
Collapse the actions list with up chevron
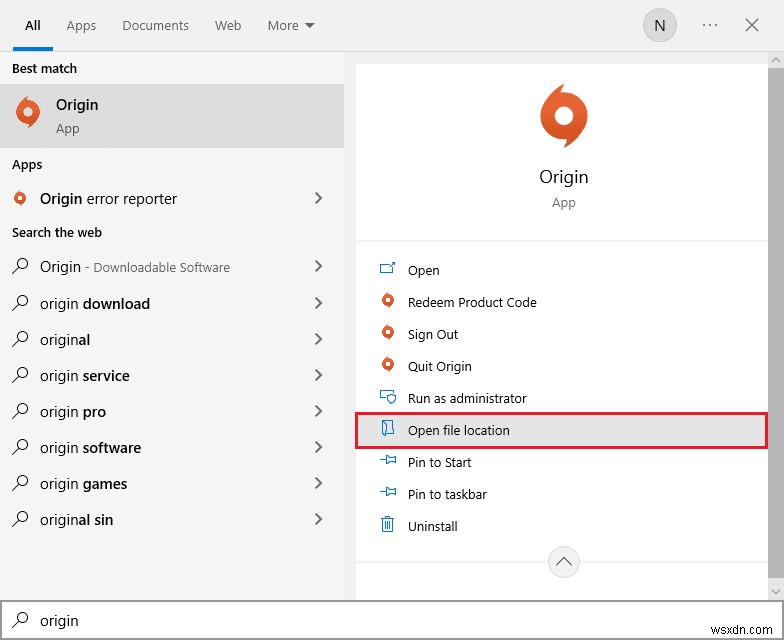point(564,562)
